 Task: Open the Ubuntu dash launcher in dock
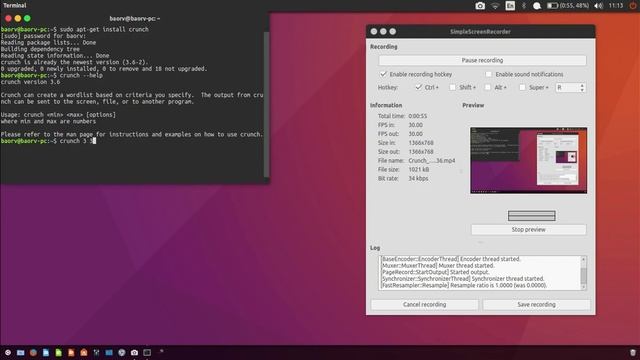tap(8, 352)
